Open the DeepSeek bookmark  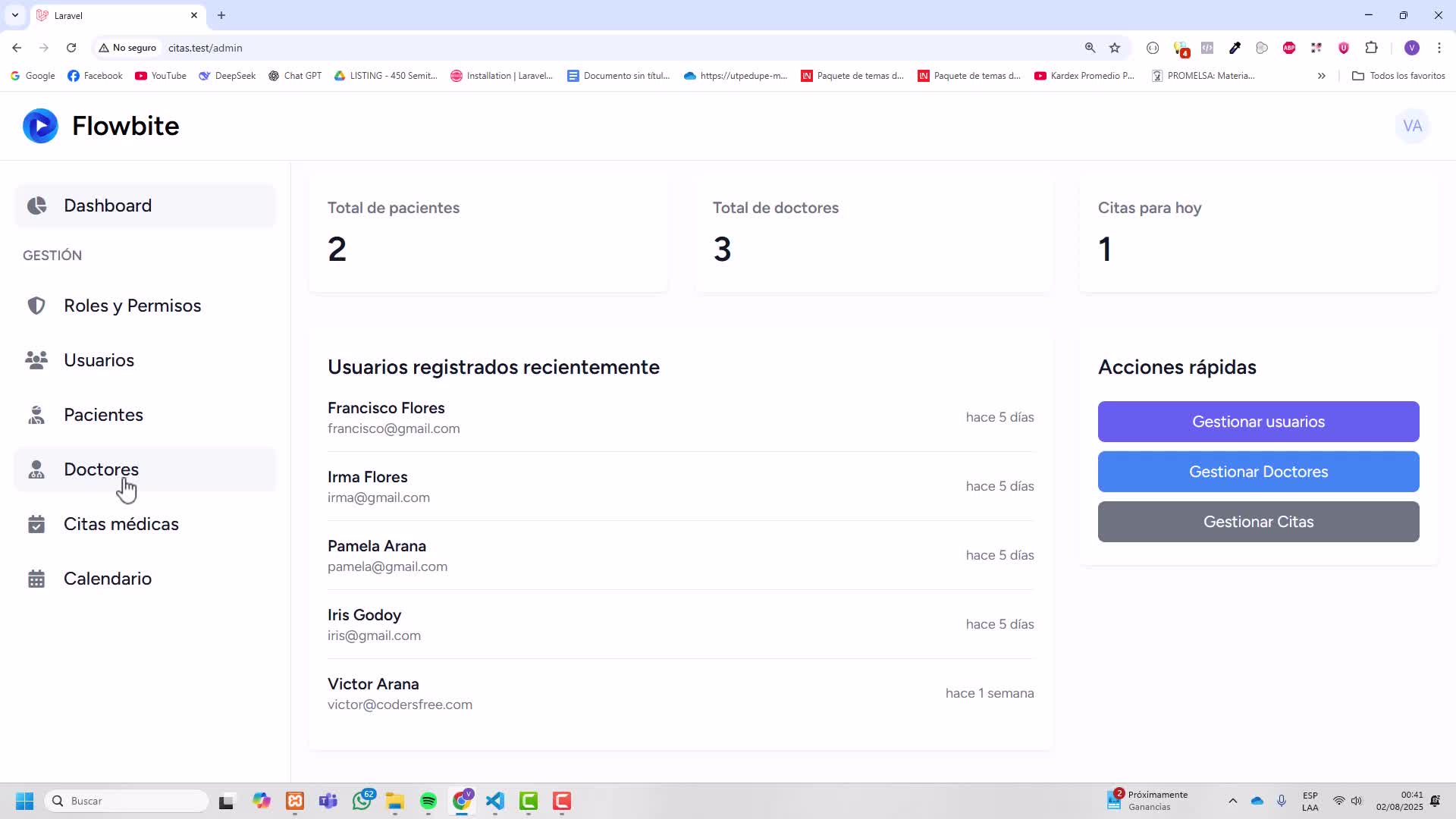227,76
